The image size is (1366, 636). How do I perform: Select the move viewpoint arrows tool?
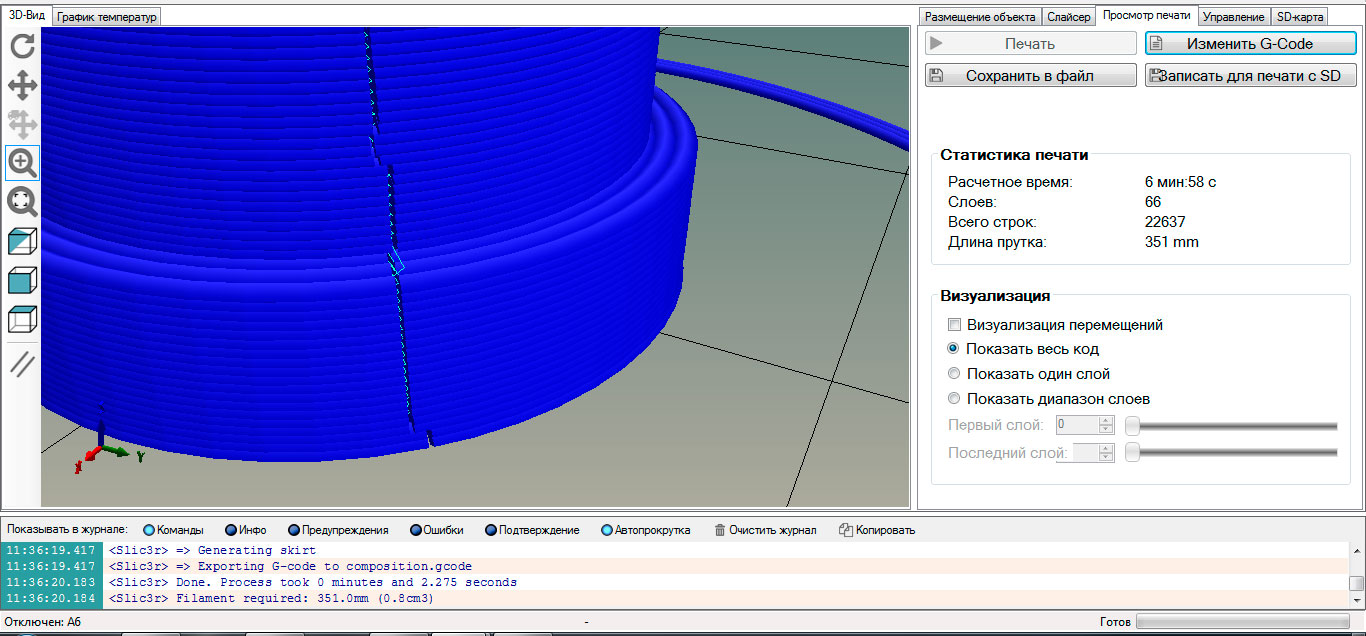click(22, 85)
